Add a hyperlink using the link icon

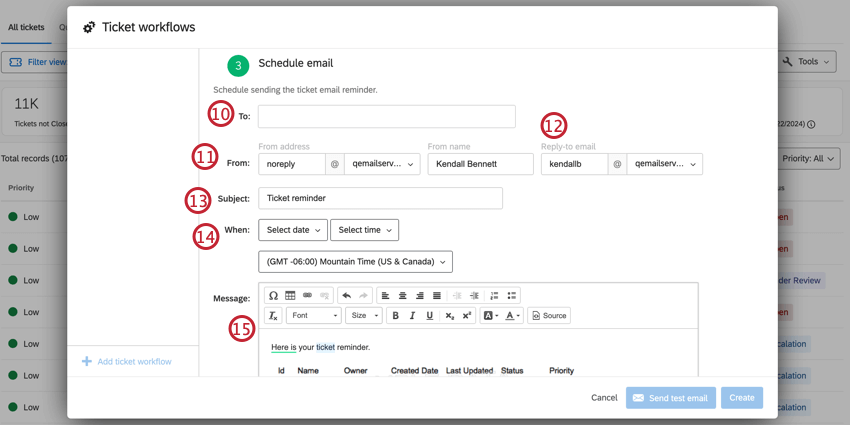307,295
